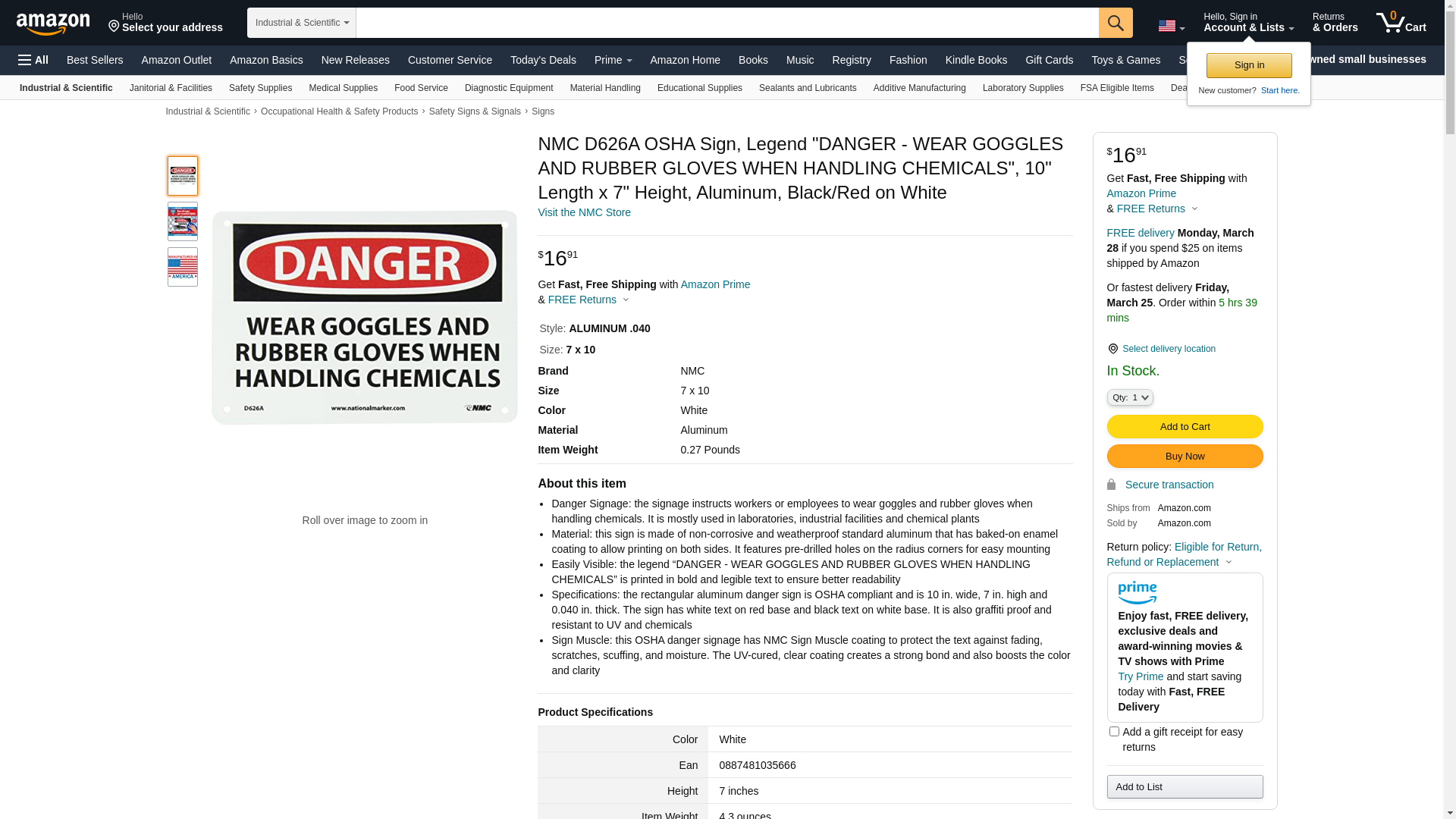The image size is (1456, 819).
Task: Open the Industrial & Scientific search category dropdown
Action: coord(302,23)
